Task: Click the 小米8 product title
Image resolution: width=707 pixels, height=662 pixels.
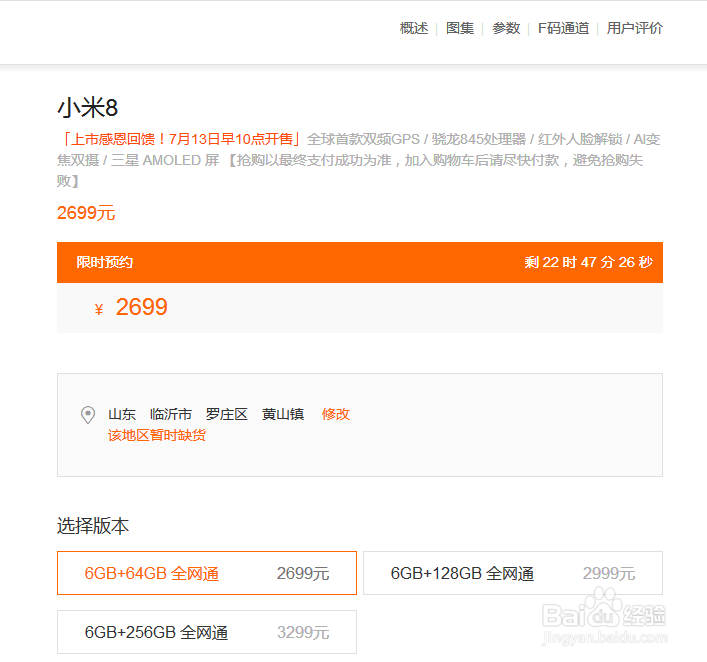Action: point(87,108)
